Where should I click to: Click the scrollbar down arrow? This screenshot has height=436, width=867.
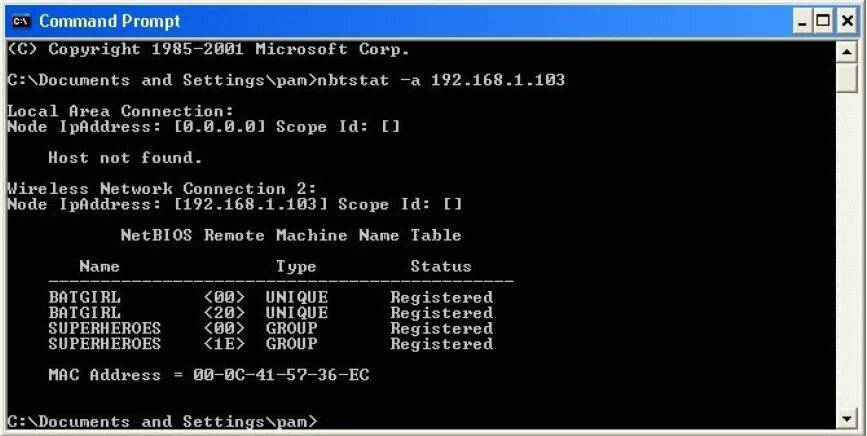[847, 417]
